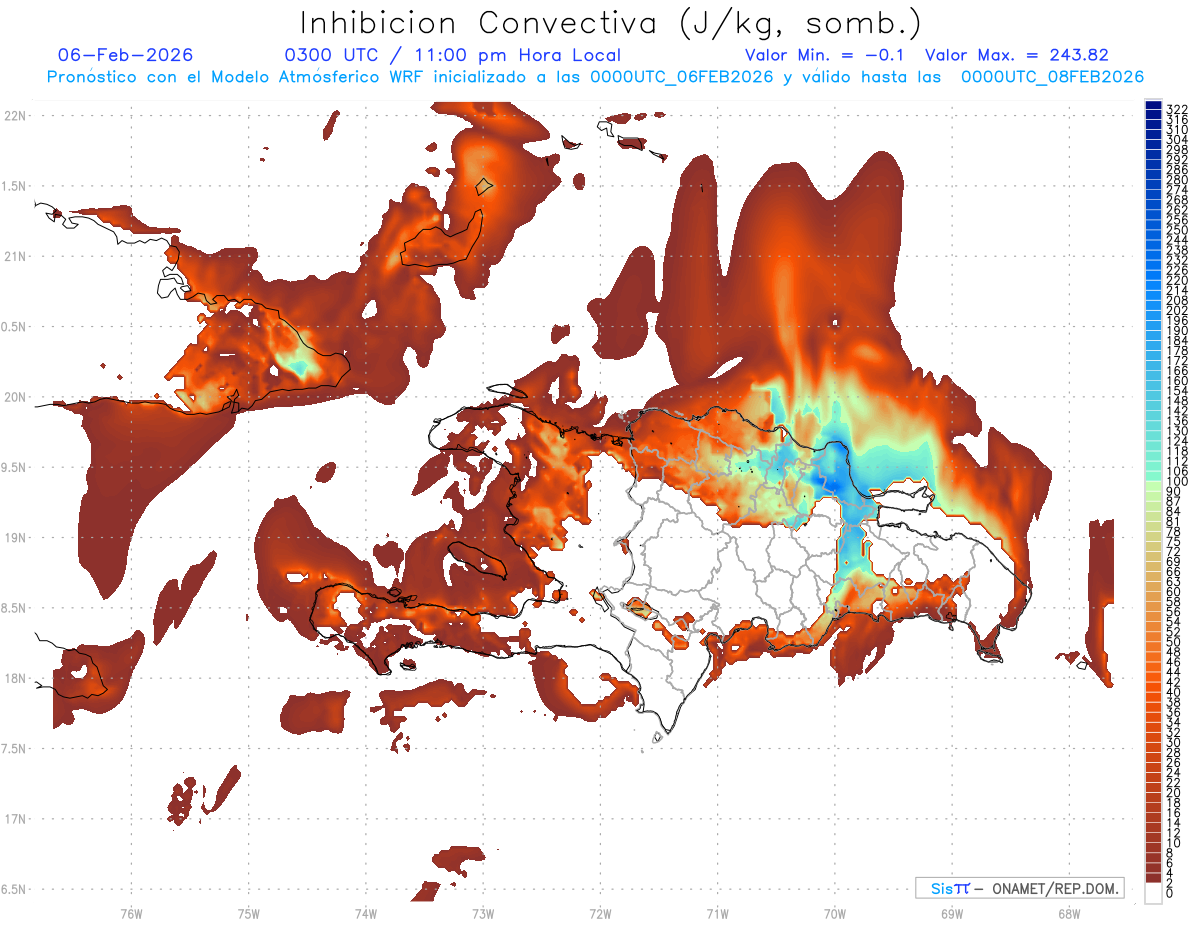The image size is (1200, 927).
Task: Click the longitude label '75W'
Action: 249,913
